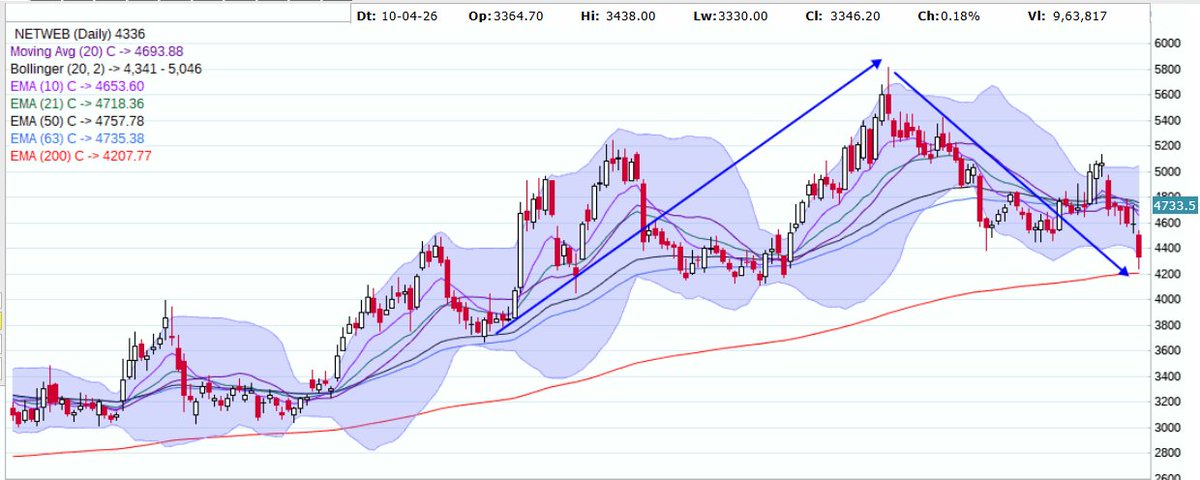The image size is (1200, 480).
Task: Click the 5400 price axis label
Action: point(1168,120)
